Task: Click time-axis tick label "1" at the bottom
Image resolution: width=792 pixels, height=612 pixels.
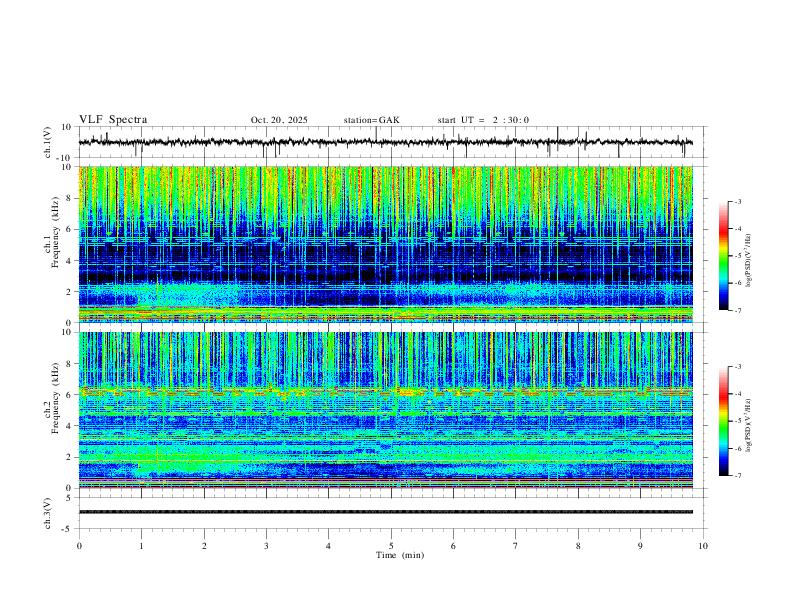Action: coord(141,546)
